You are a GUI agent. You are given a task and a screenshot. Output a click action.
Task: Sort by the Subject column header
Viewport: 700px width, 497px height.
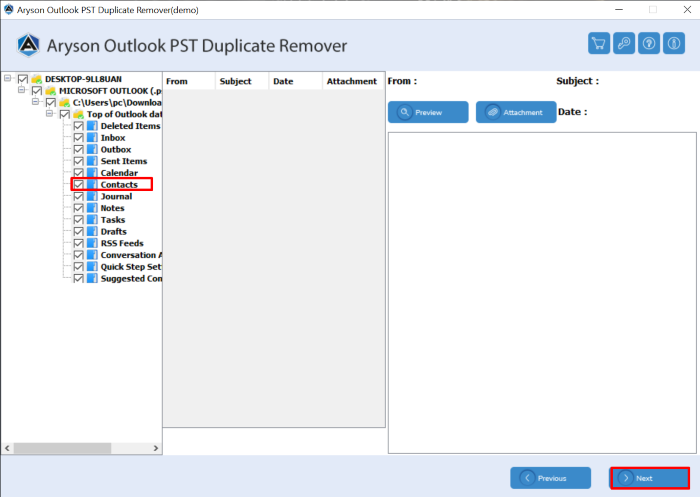[x=235, y=81]
